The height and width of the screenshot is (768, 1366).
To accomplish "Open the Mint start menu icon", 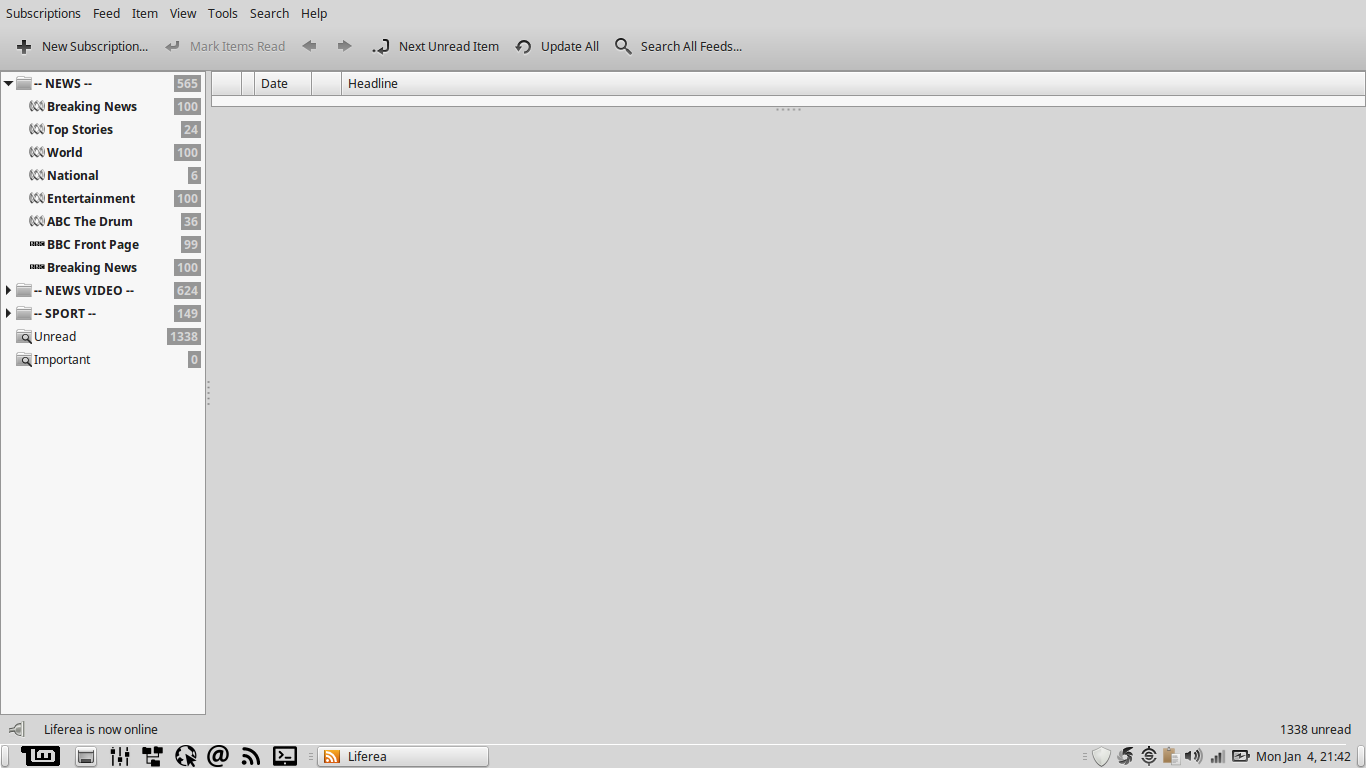I will click(40, 756).
